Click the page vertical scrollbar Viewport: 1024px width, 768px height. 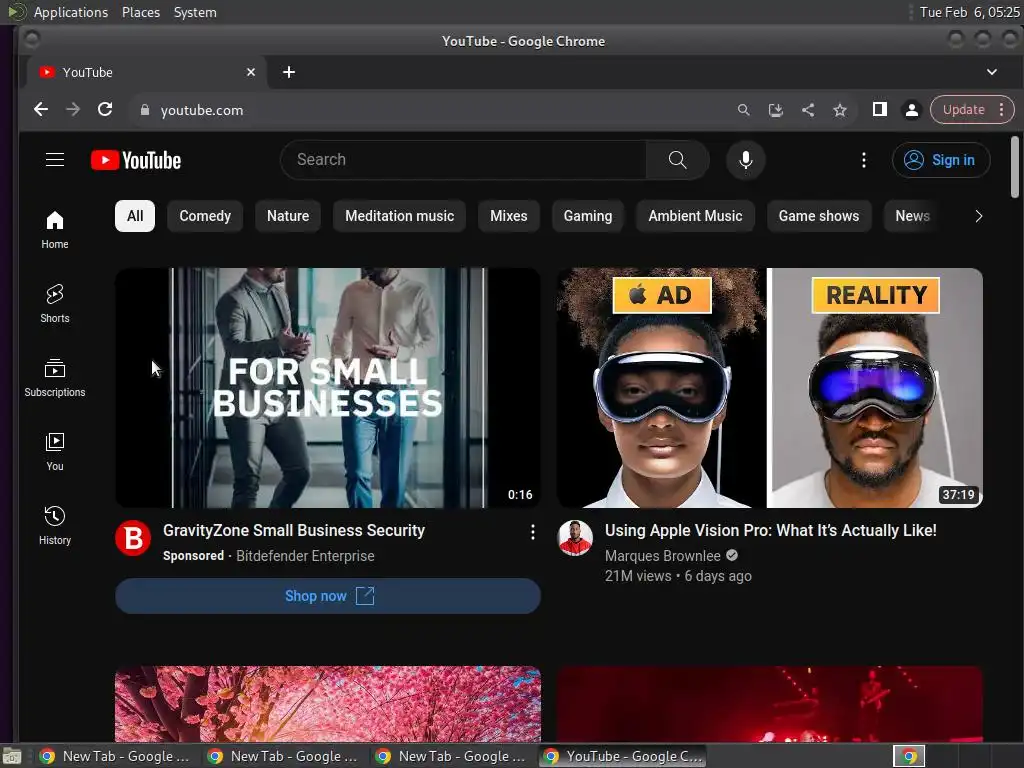click(1014, 167)
